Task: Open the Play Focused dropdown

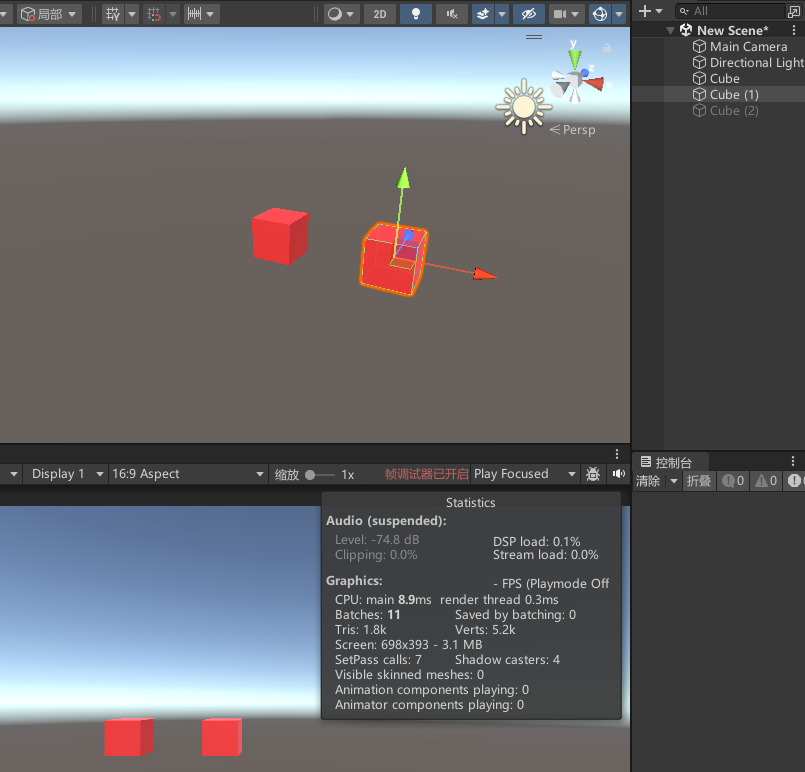Action: 525,474
